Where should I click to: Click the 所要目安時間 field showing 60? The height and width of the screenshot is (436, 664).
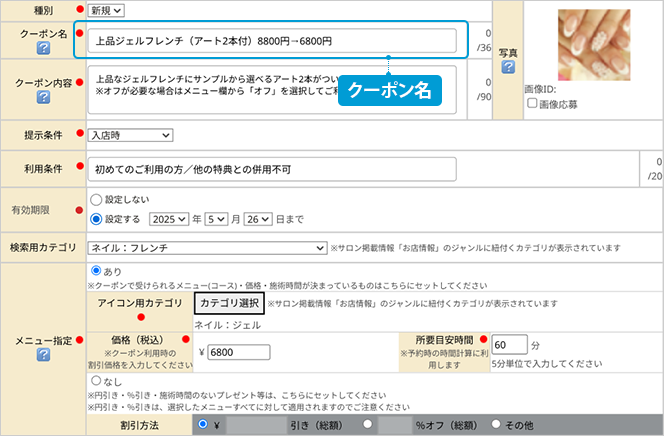(x=509, y=344)
